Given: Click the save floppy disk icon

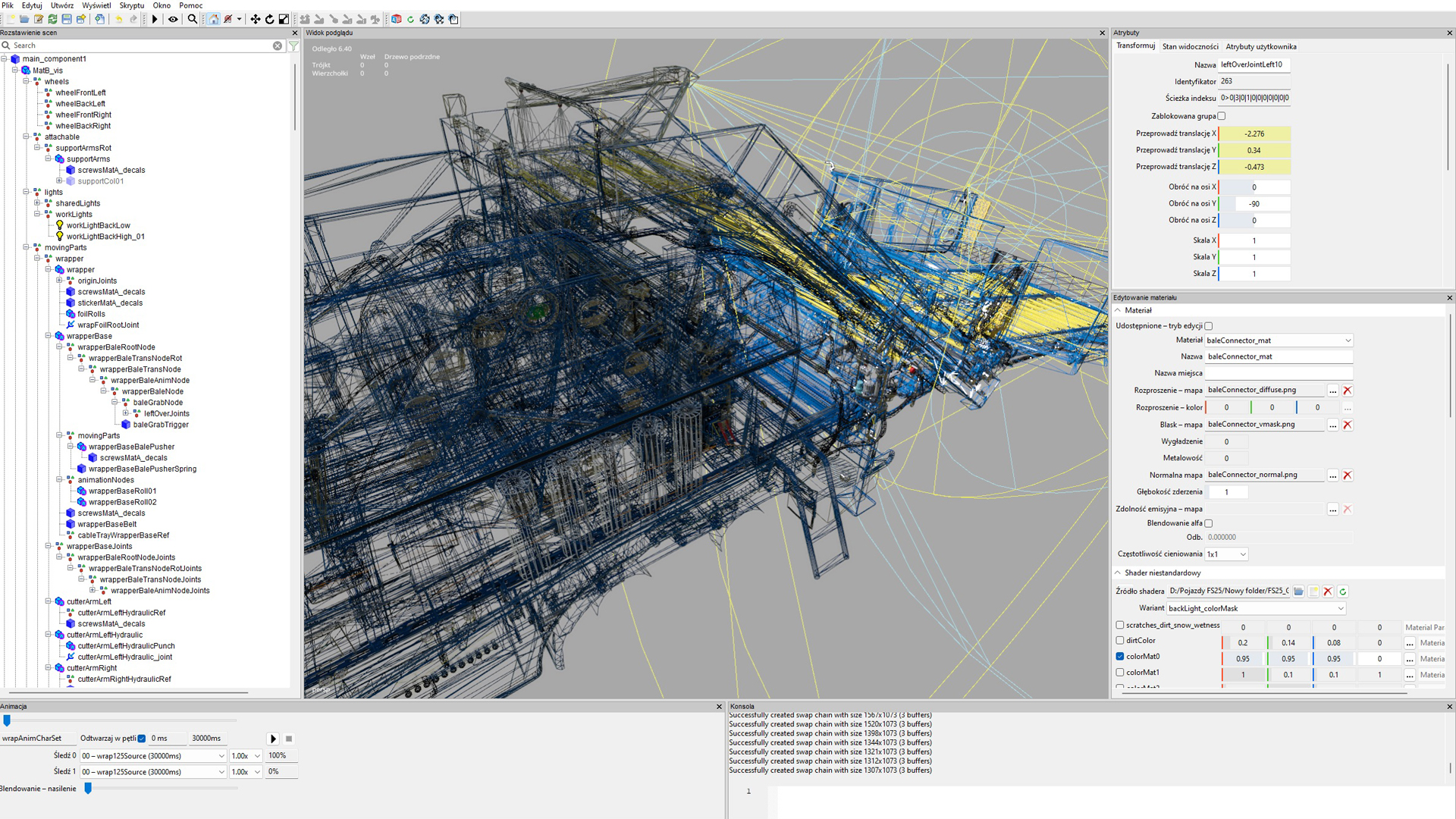Looking at the screenshot, I should tap(67, 19).
